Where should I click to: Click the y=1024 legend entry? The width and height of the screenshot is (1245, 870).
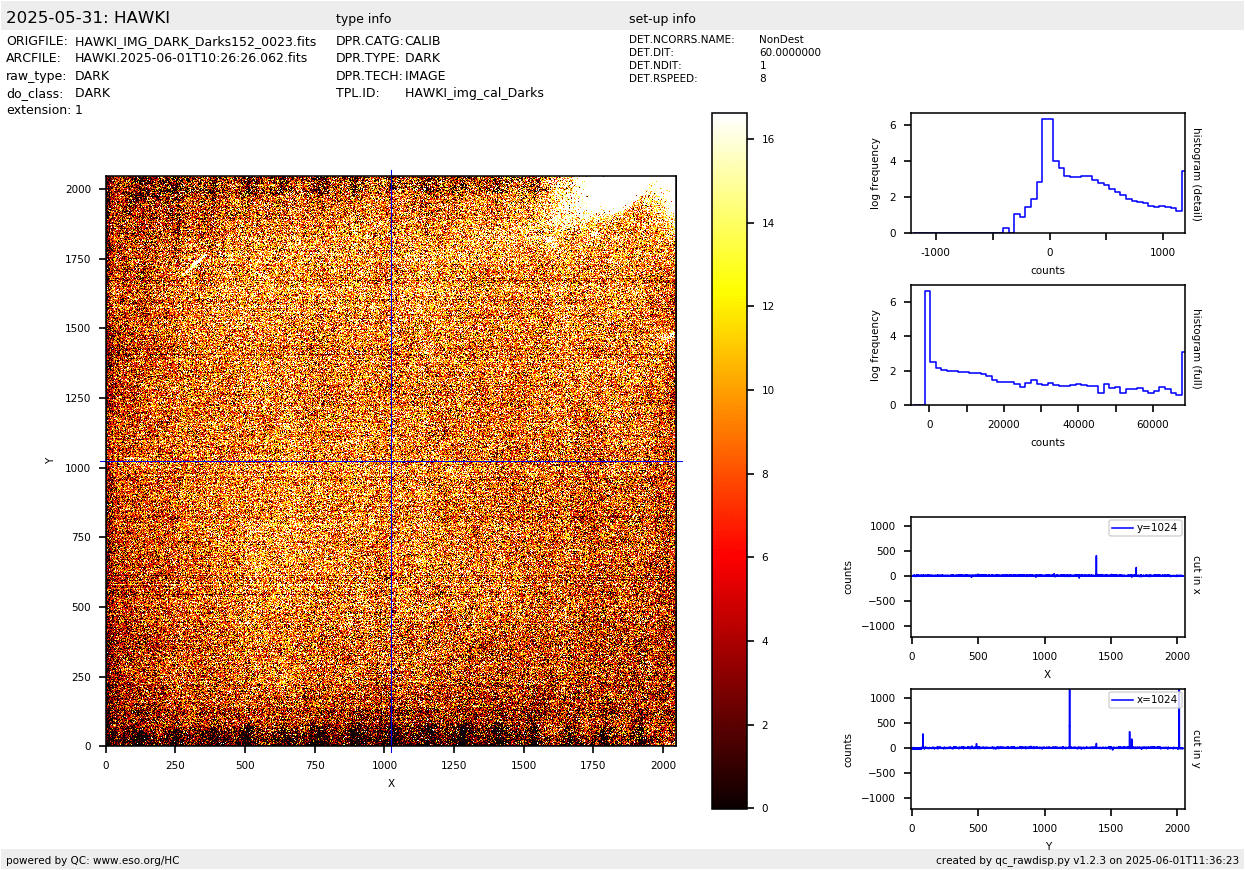pyautogui.click(x=1145, y=528)
